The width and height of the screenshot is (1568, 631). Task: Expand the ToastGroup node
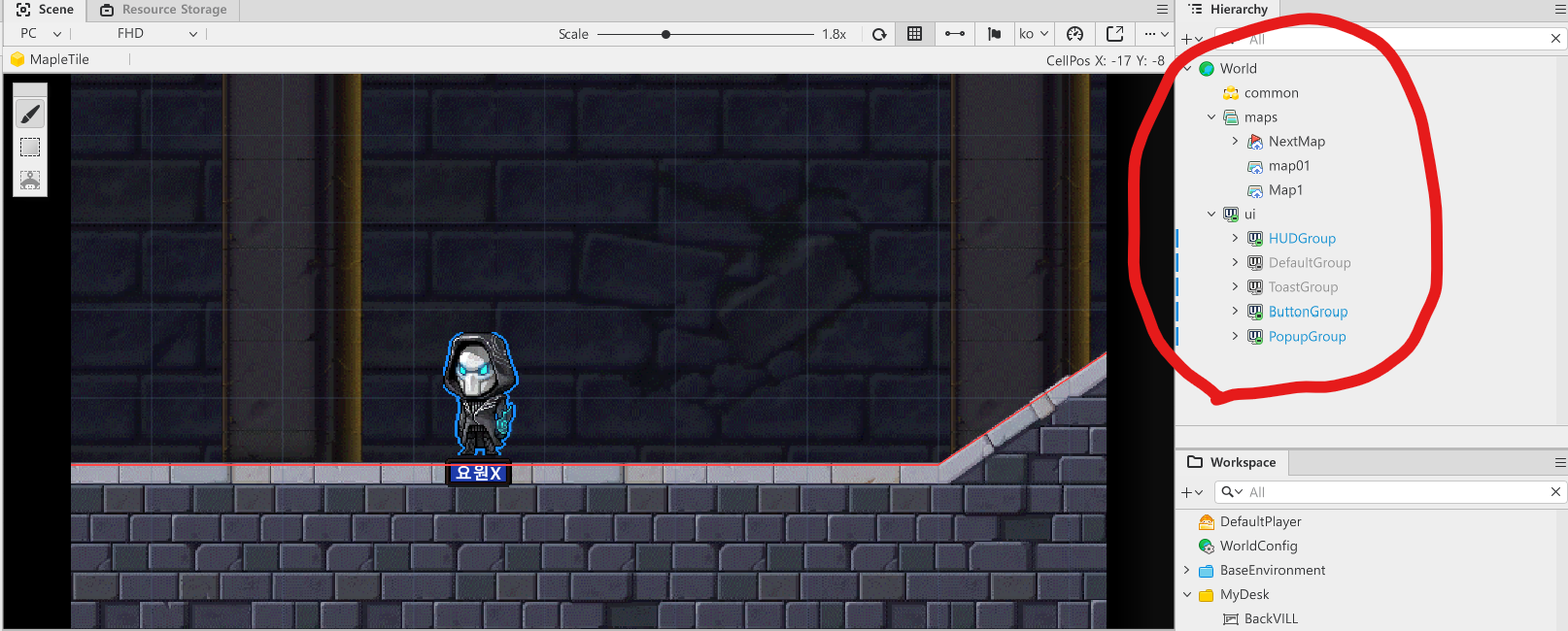pos(1236,287)
